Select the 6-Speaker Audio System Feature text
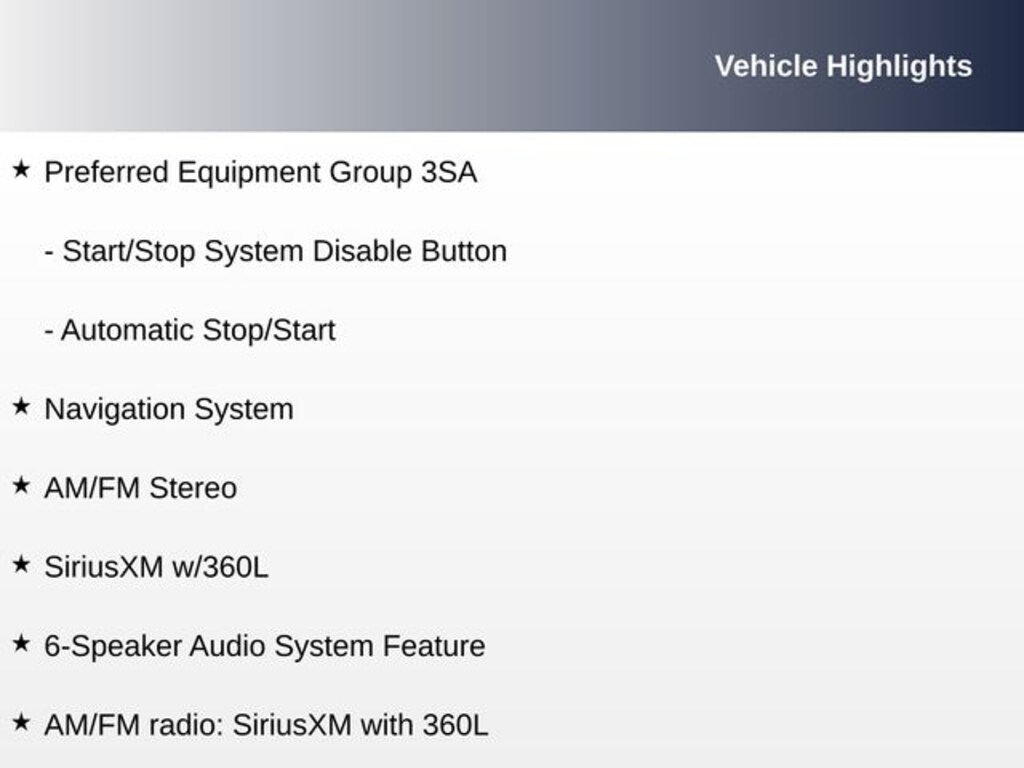Viewport: 1024px width, 768px height. pyautogui.click(x=264, y=646)
